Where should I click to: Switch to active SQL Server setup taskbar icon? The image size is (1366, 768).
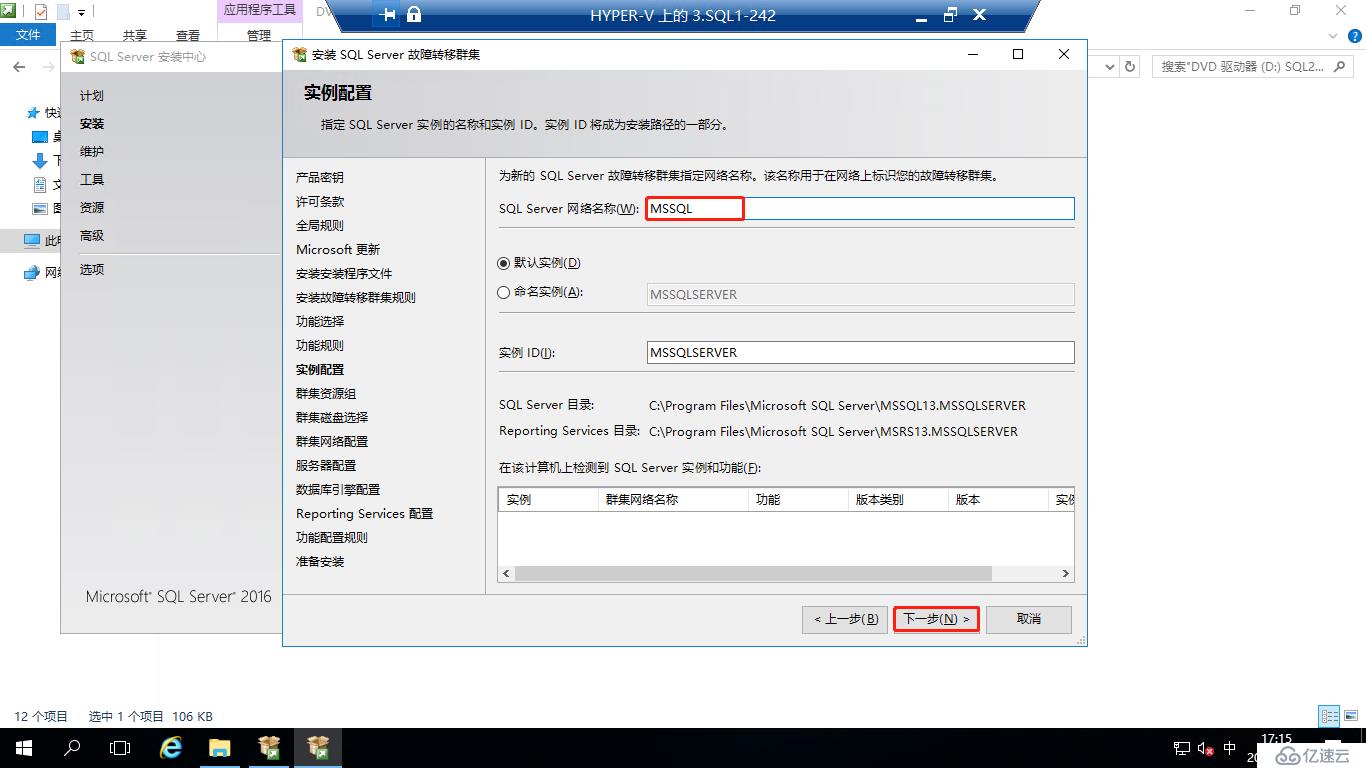click(x=318, y=747)
